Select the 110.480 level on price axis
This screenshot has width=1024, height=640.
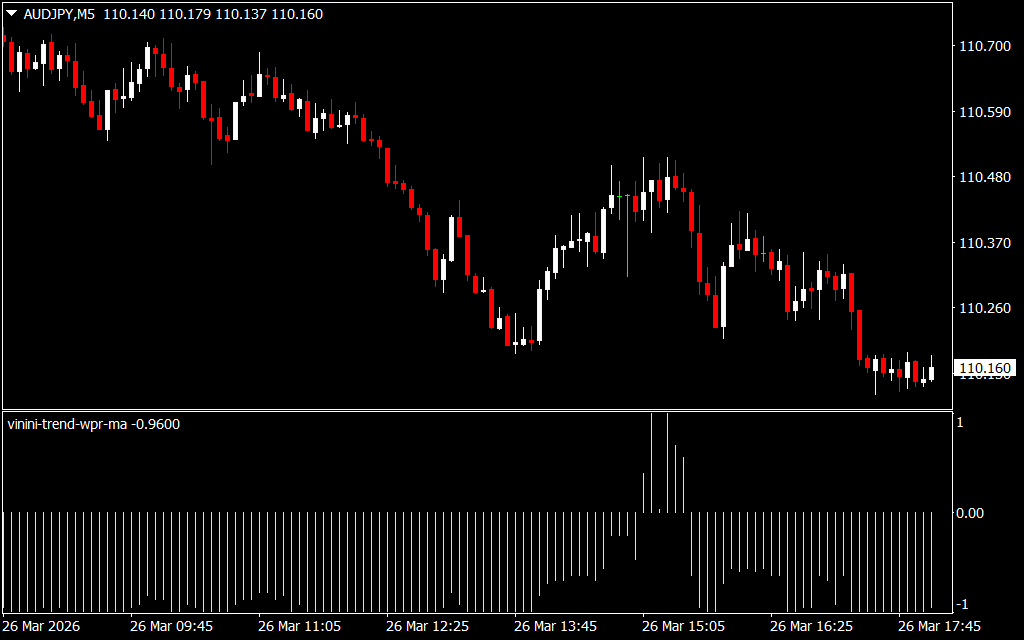tap(984, 178)
